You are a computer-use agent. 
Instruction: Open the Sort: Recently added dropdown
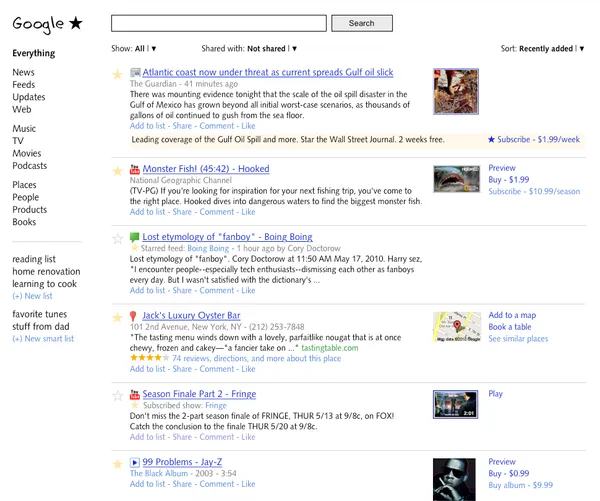point(543,49)
